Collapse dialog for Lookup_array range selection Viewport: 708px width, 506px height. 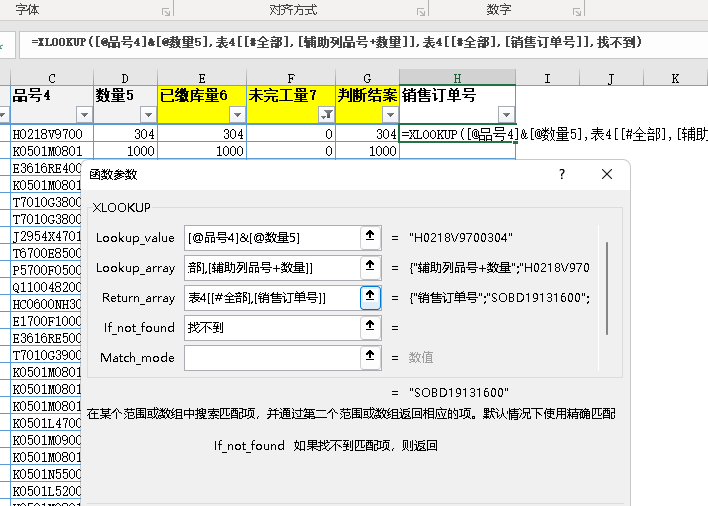[x=370, y=267]
